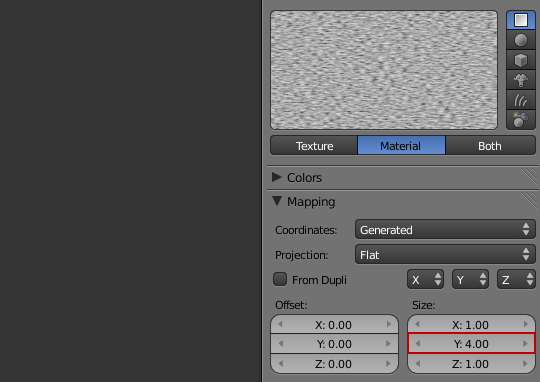Select the sky sphere preview icon

pos(521,120)
